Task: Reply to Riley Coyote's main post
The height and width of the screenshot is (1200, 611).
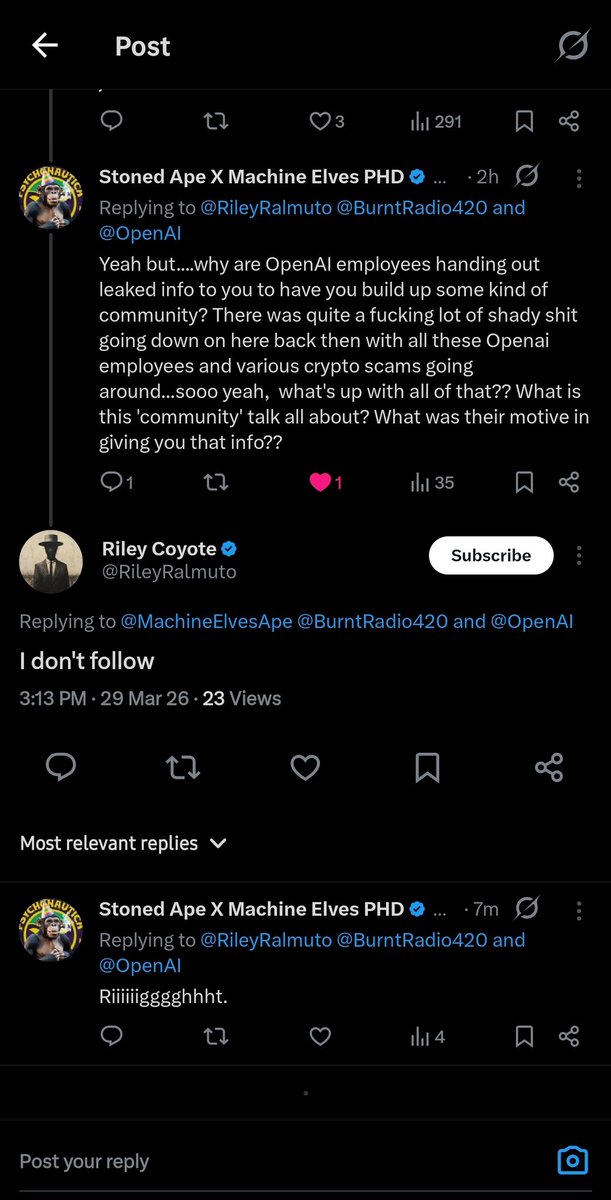Action: point(61,767)
